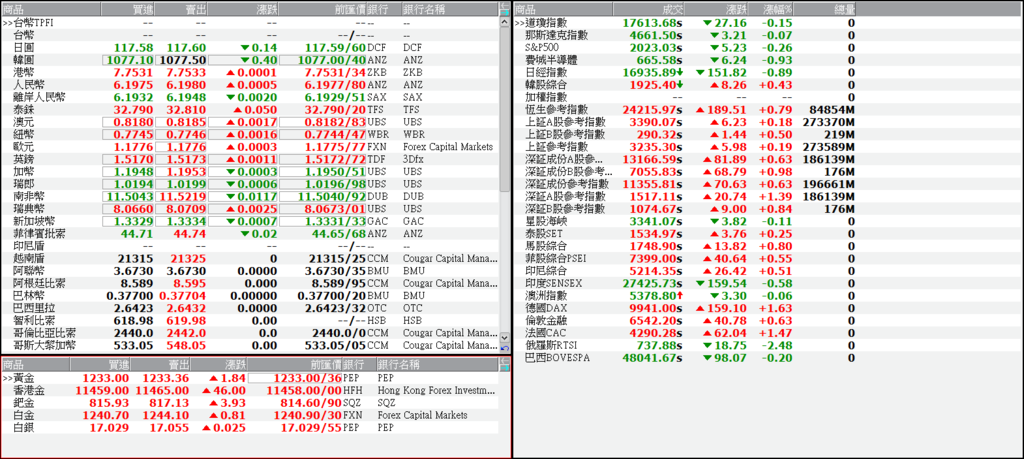Click the 俄羅斯RTSI change percent -2.48

coord(778,346)
